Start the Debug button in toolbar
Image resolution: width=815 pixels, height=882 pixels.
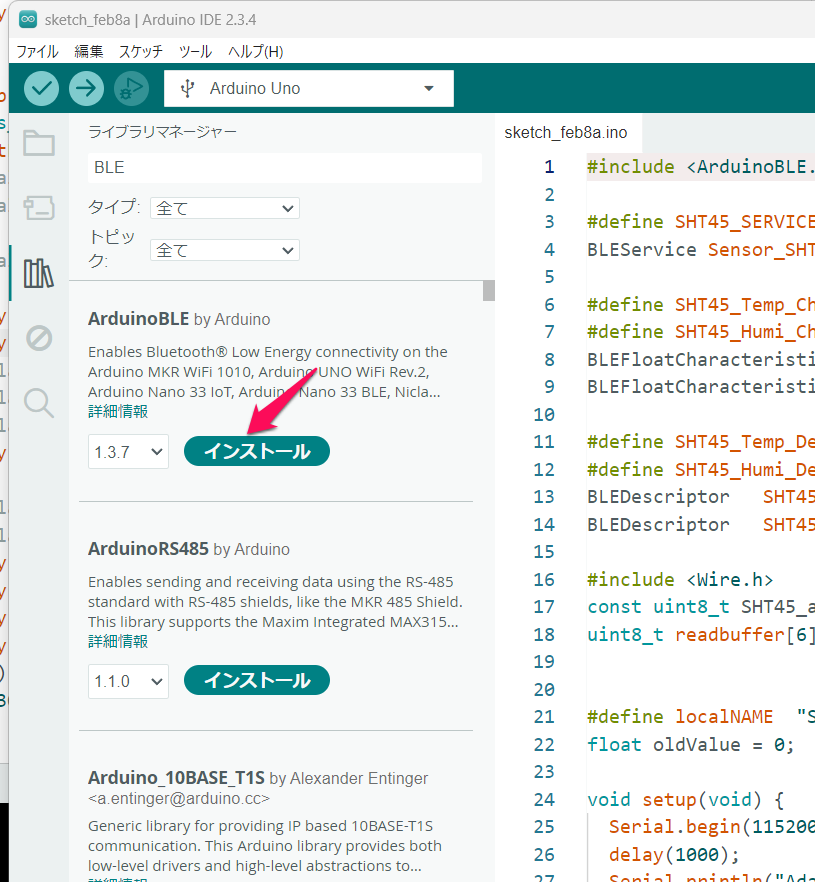[131, 88]
